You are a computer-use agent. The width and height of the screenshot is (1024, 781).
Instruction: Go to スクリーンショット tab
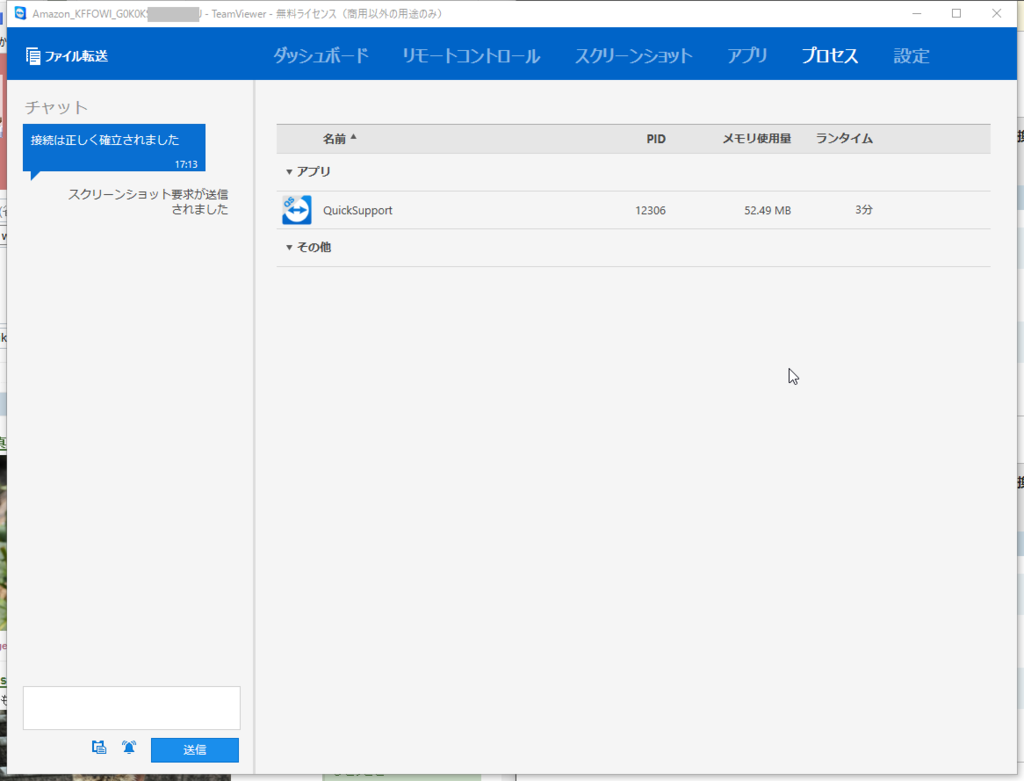click(x=633, y=56)
